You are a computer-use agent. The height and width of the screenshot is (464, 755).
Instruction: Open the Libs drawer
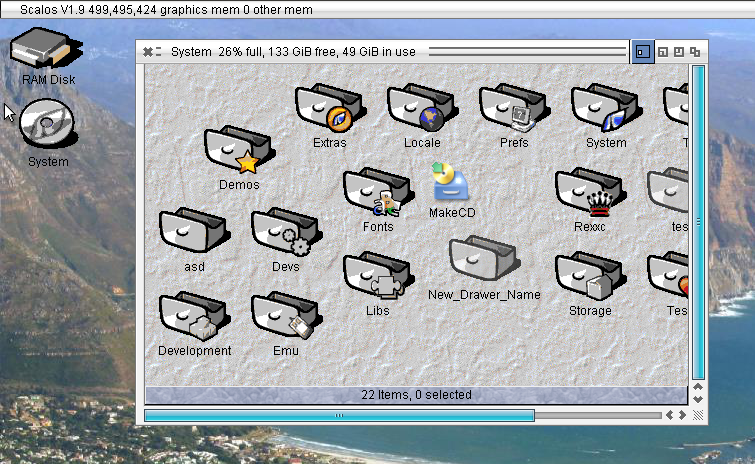(377, 278)
